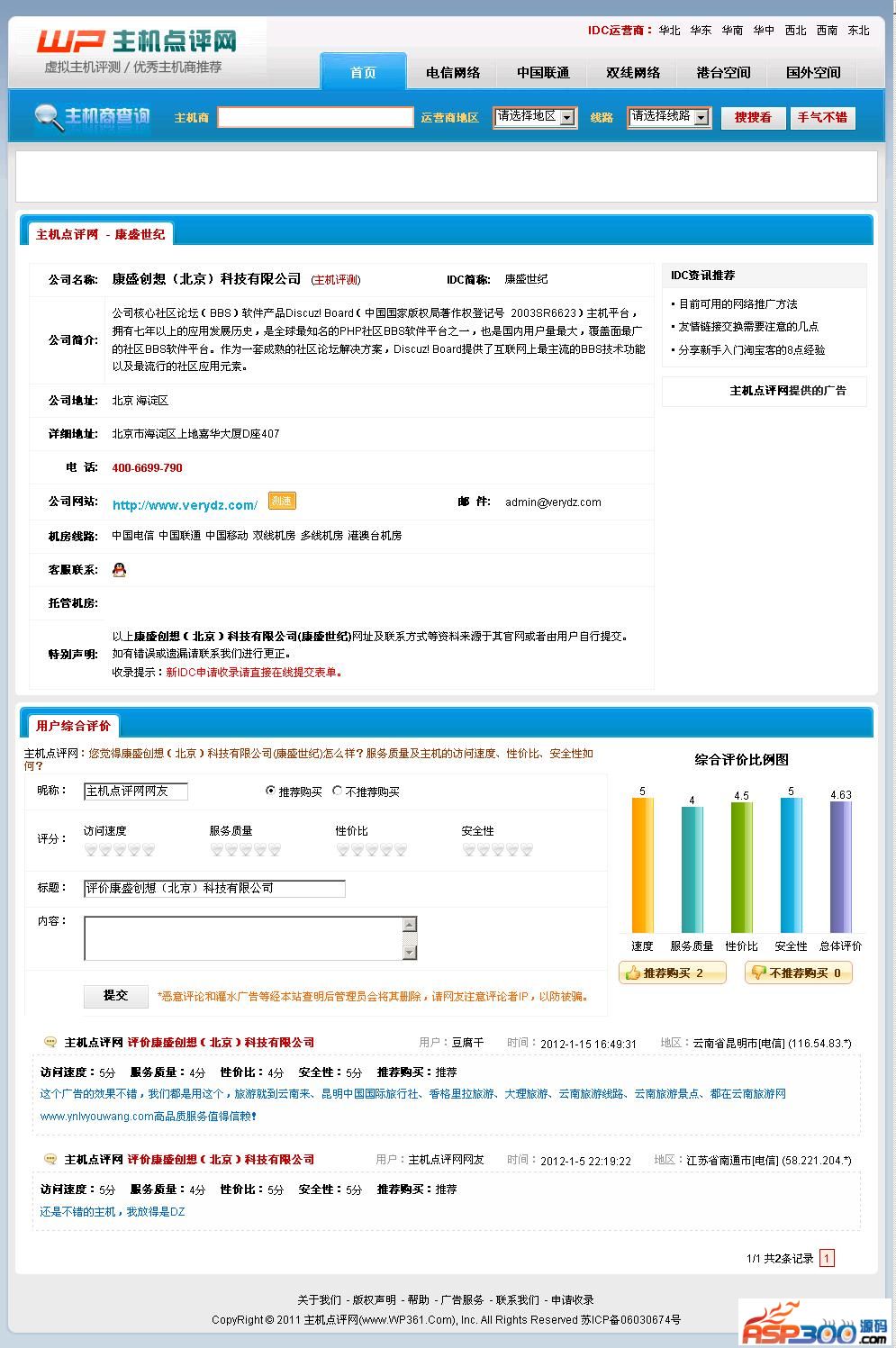The image size is (896, 1348).
Task: Open 申请收录 footer link
Action: [573, 1300]
